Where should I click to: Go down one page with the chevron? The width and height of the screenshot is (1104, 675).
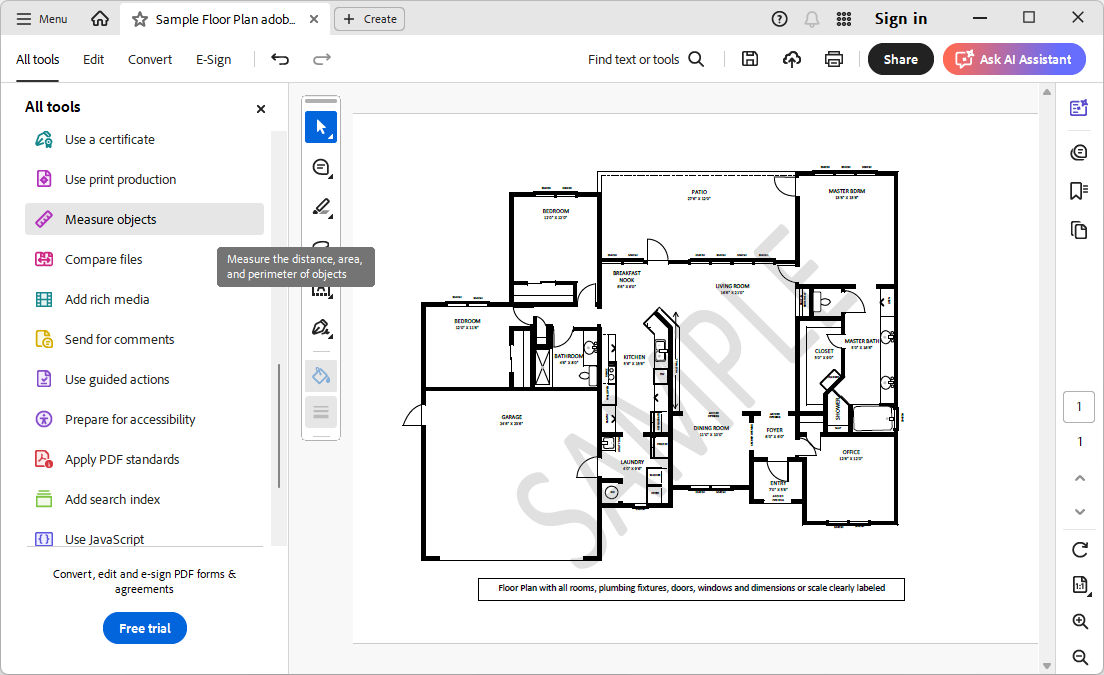tap(1079, 511)
